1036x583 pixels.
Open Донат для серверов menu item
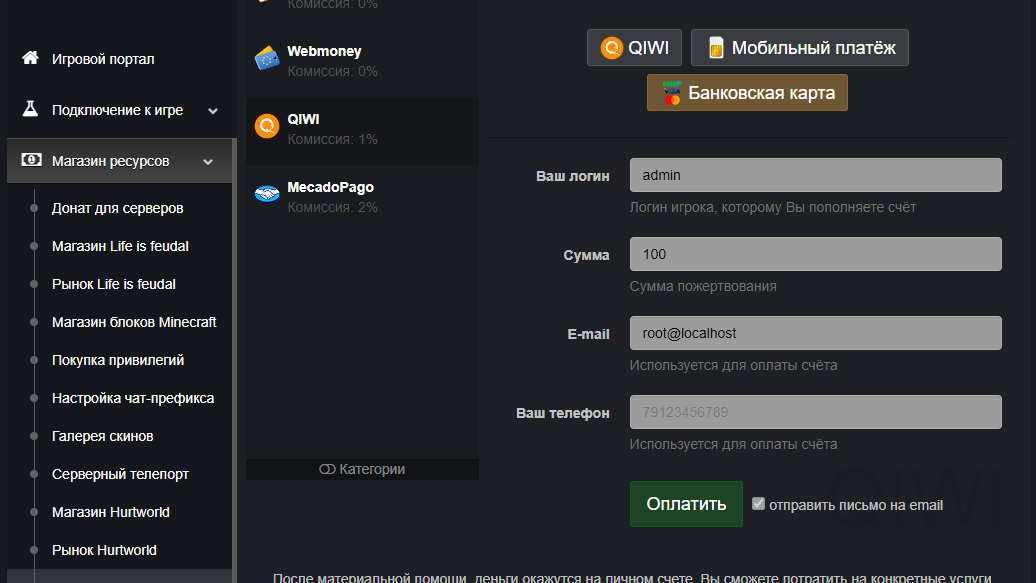[x=117, y=208]
